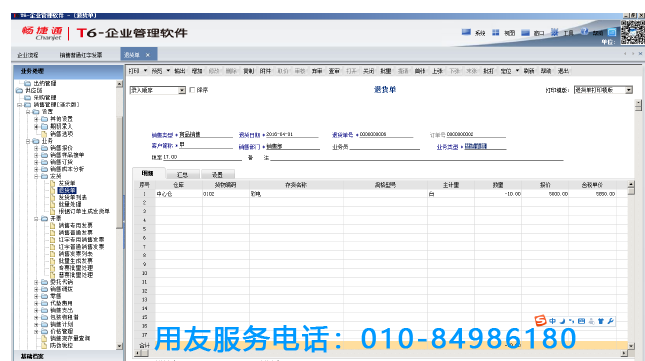
Task: Click the -10.00 quantity cell in row 1
Action: tap(498, 194)
